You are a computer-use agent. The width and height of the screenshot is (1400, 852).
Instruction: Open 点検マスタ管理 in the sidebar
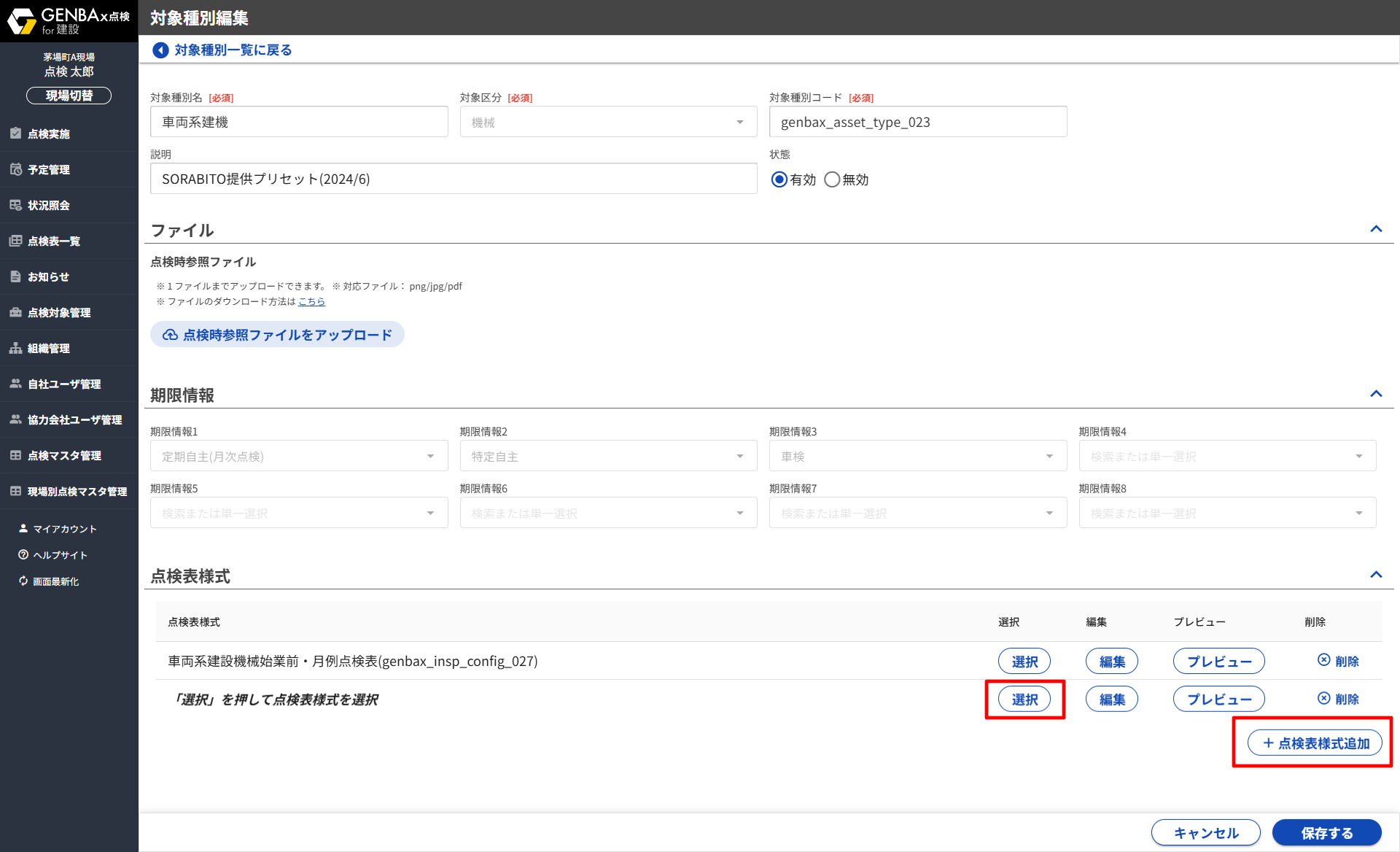click(x=64, y=456)
